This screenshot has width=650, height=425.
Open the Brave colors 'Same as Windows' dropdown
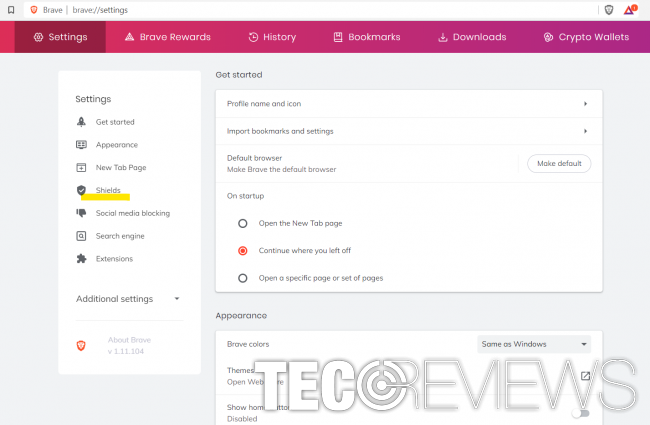(534, 344)
